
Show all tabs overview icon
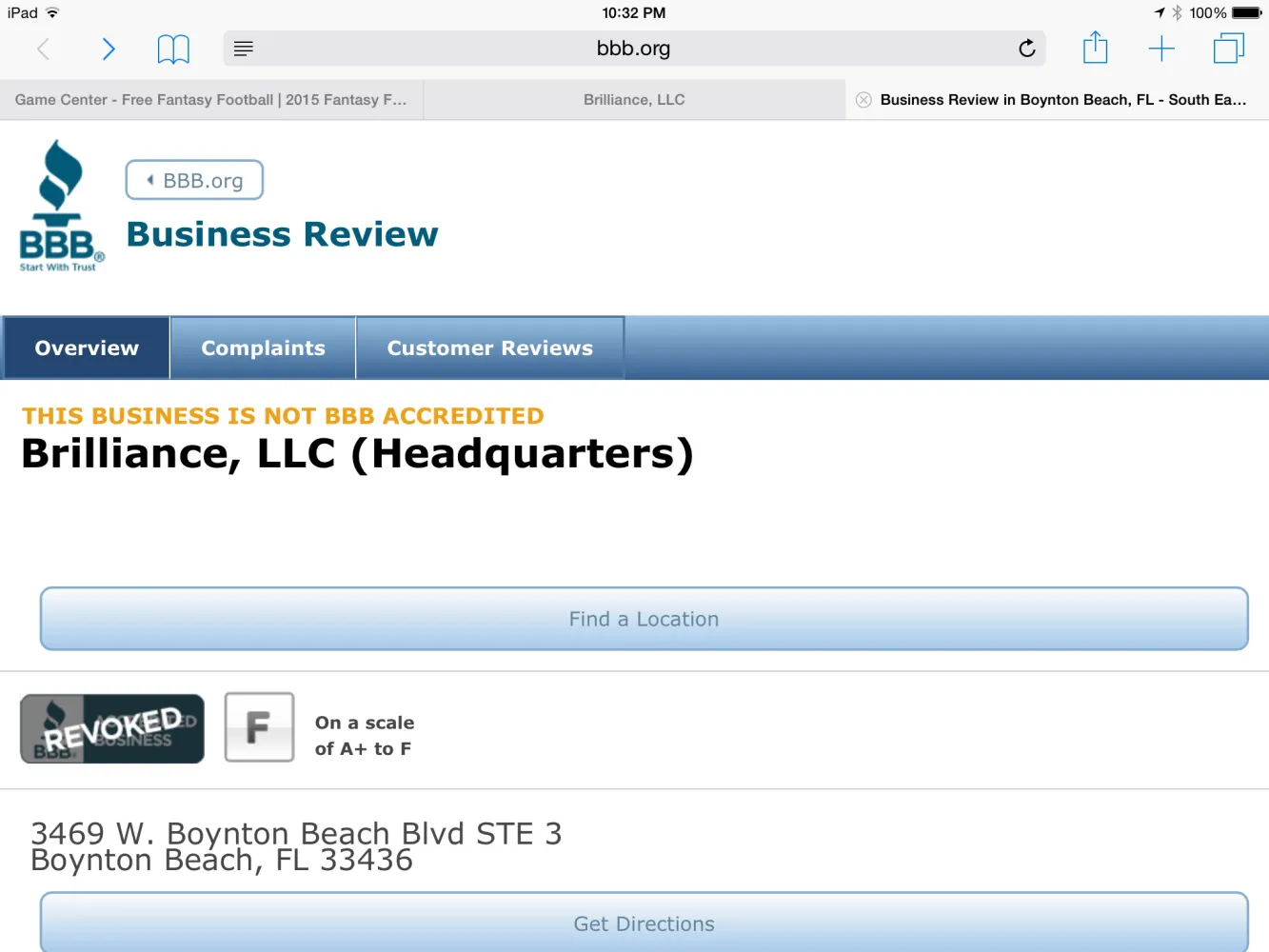1229,49
